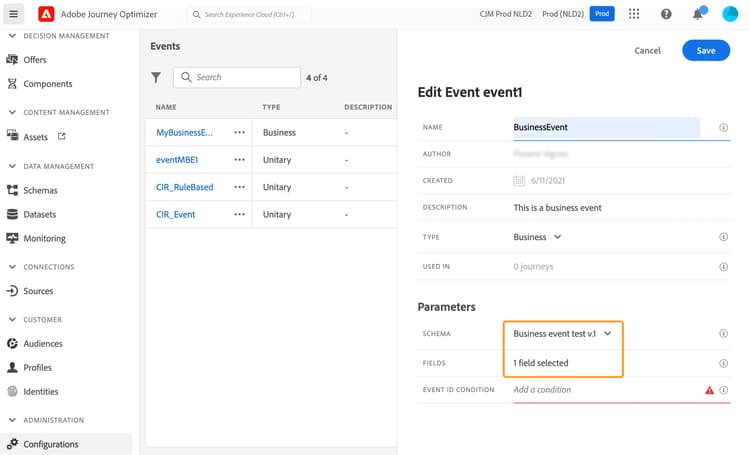Open Audiences in the sidebar
This screenshot has width=750, height=455.
[x=42, y=344]
